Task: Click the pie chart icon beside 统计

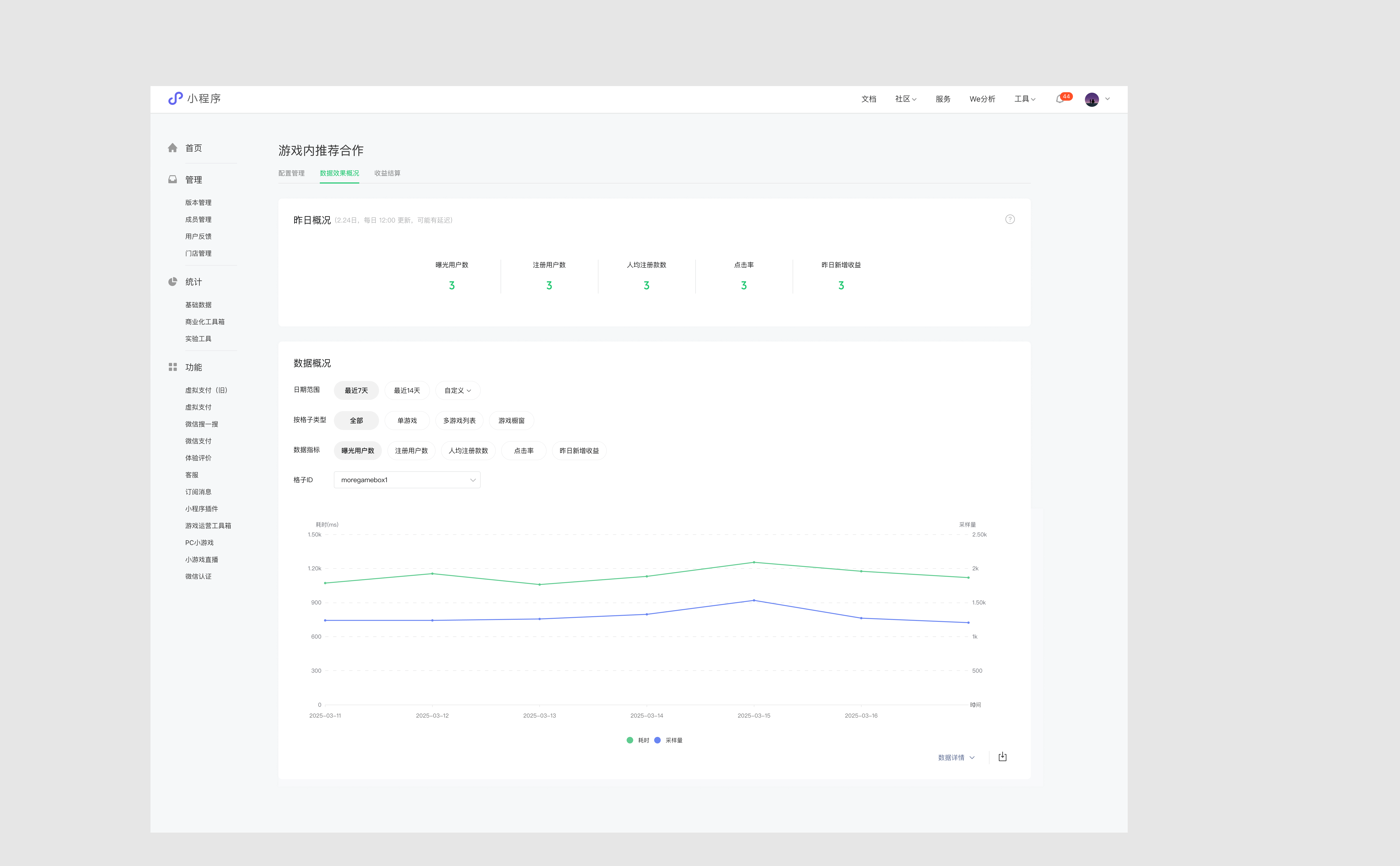Action: tap(172, 282)
